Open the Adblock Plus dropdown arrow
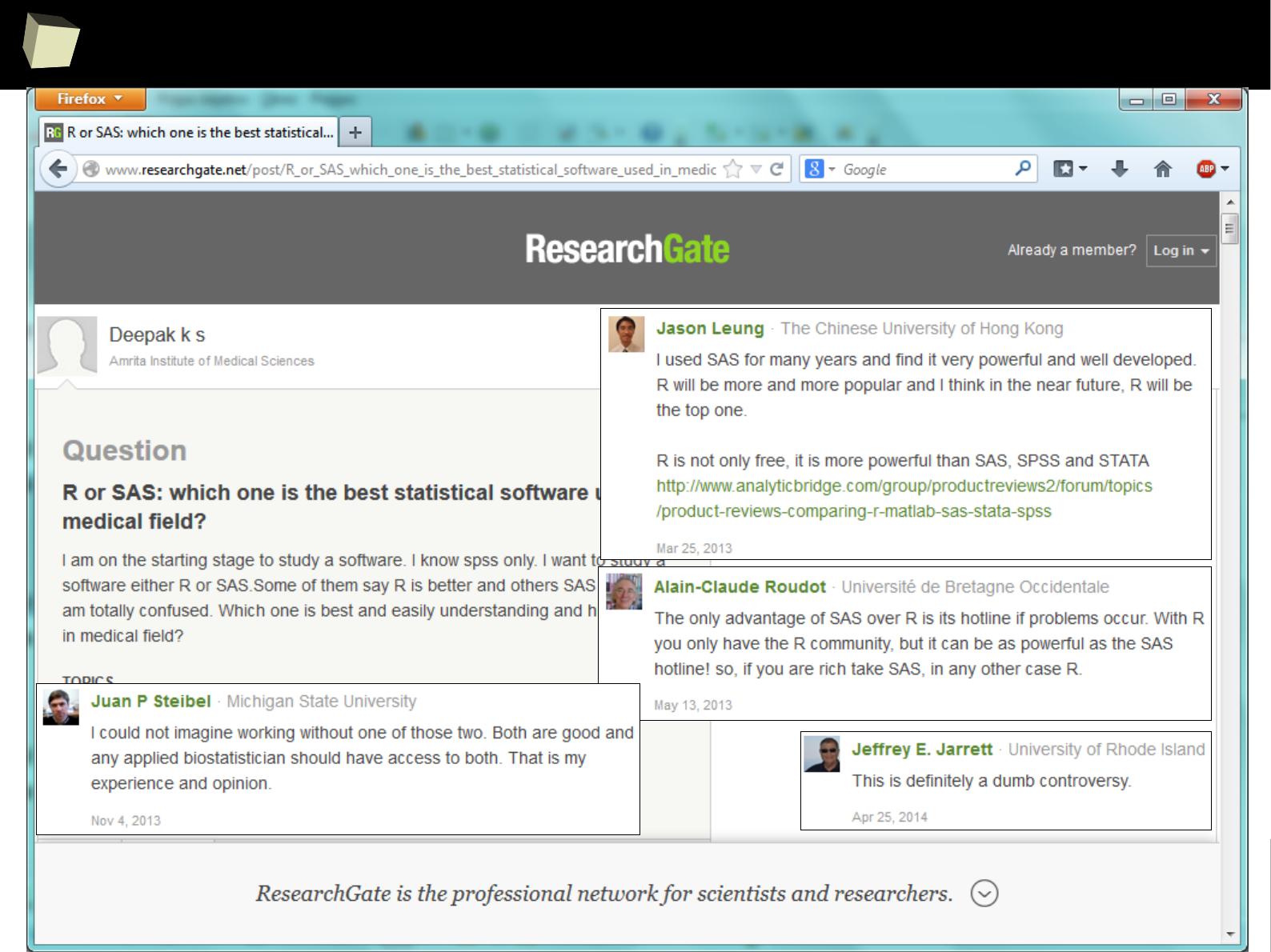Viewport: 1271px width, 952px height. 1225,169
